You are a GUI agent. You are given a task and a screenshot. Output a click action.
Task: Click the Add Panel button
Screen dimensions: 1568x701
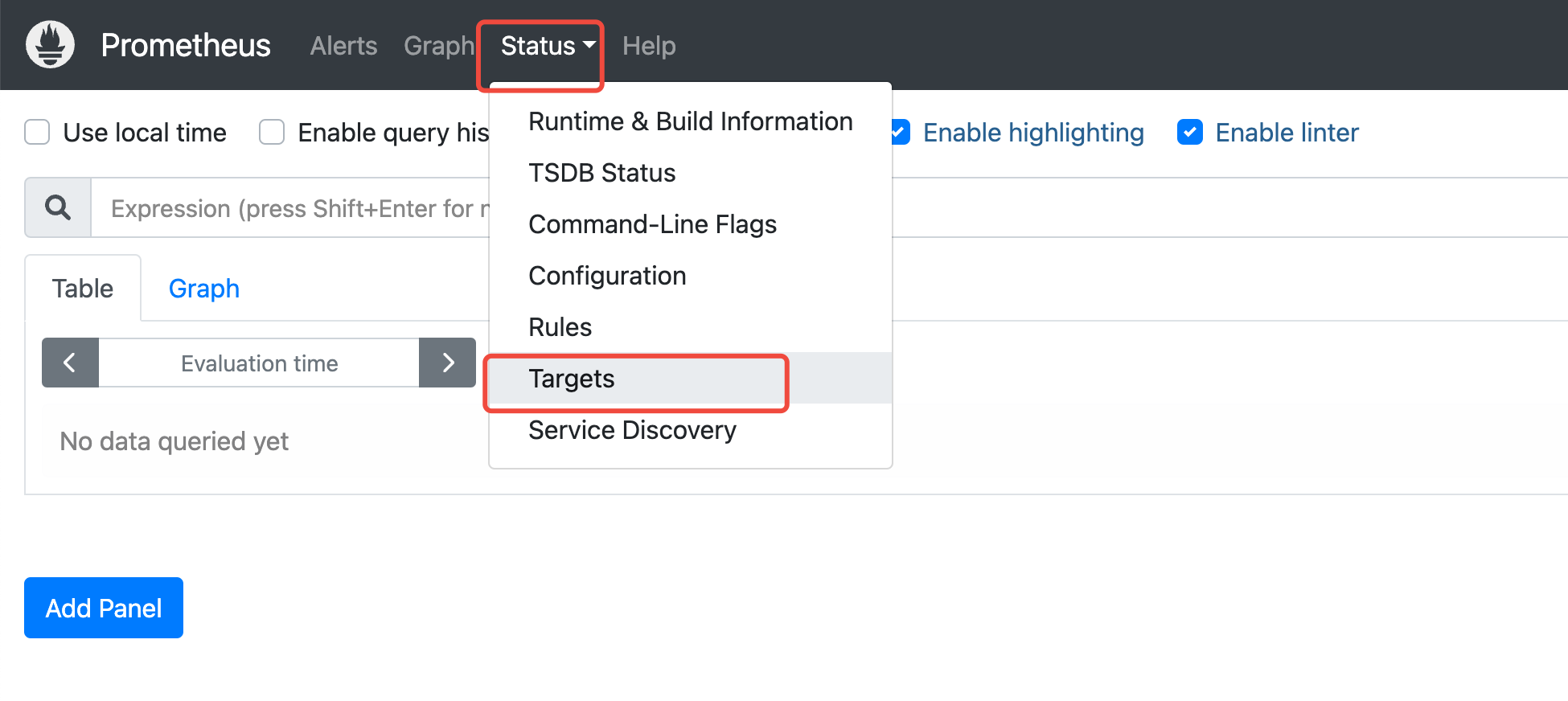coord(104,608)
